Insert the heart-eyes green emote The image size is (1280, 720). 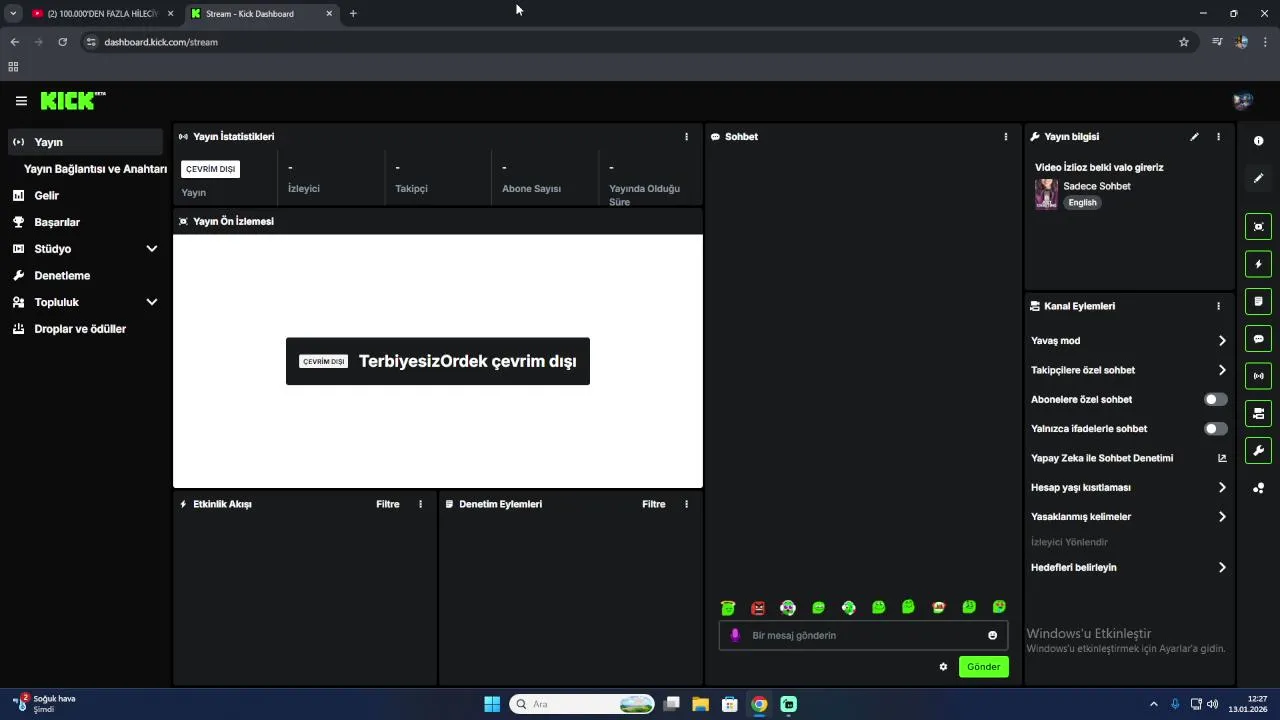998,607
